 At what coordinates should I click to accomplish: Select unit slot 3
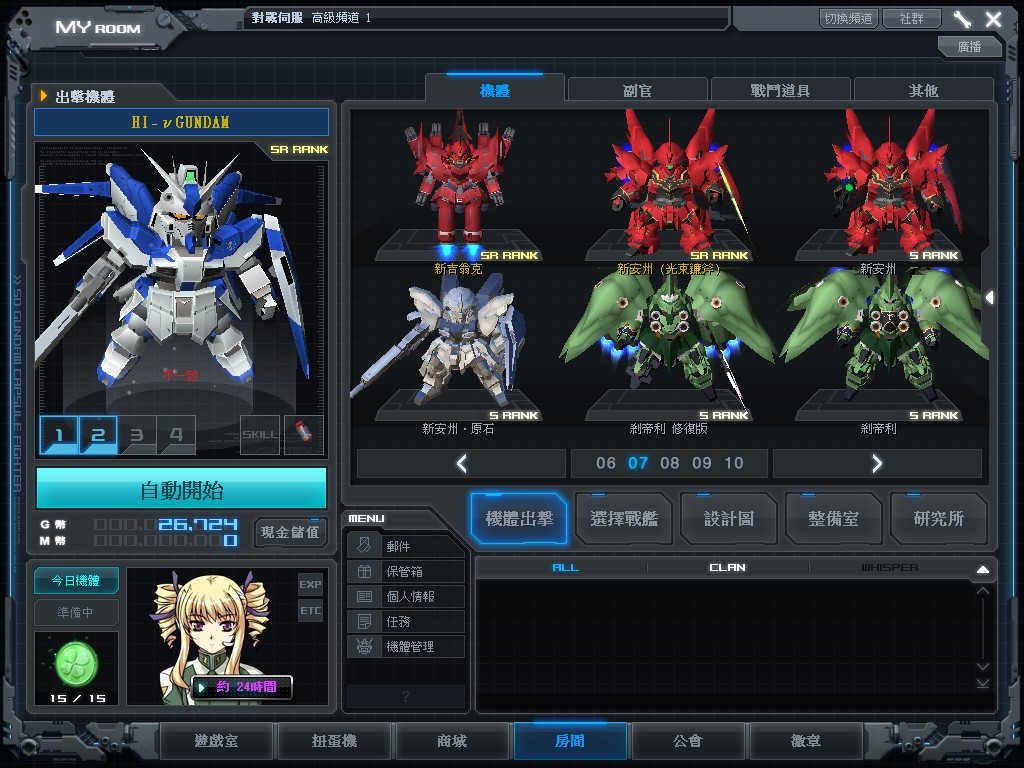click(x=137, y=435)
